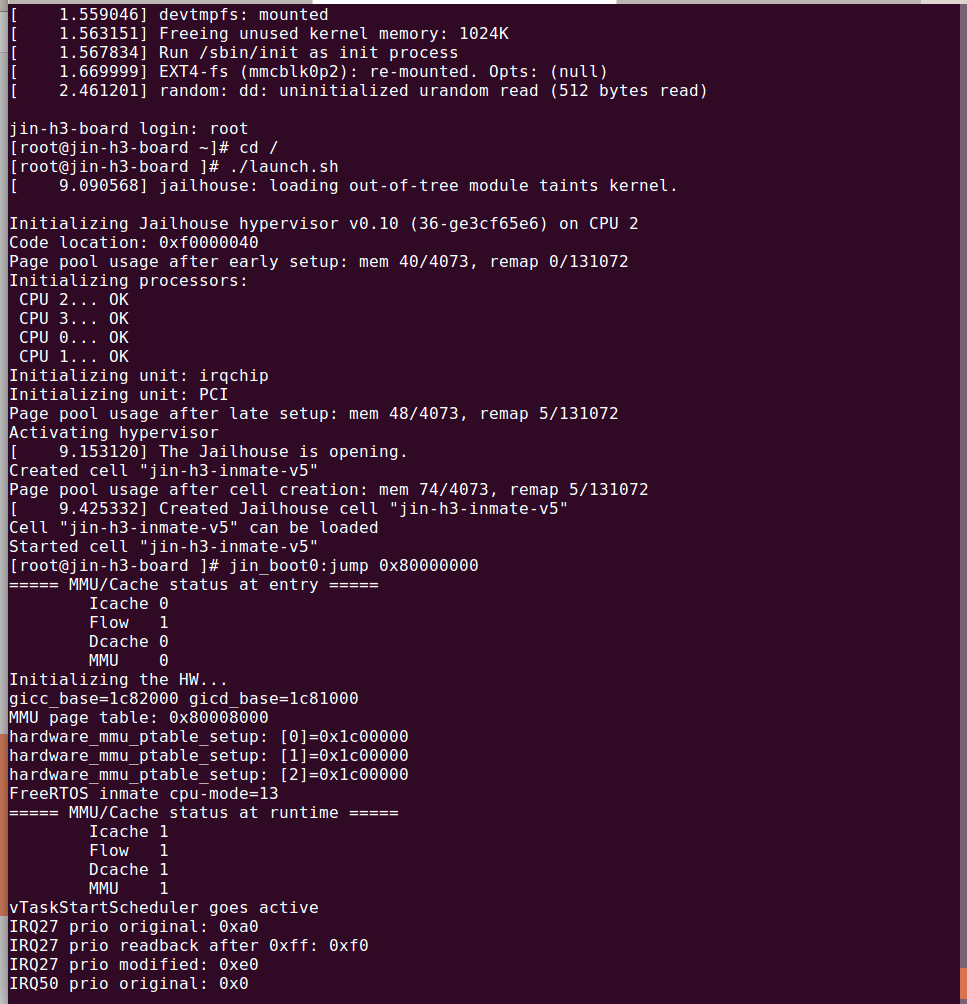
Task: Click the 'Activating hypervisor' line
Action: (x=114, y=433)
